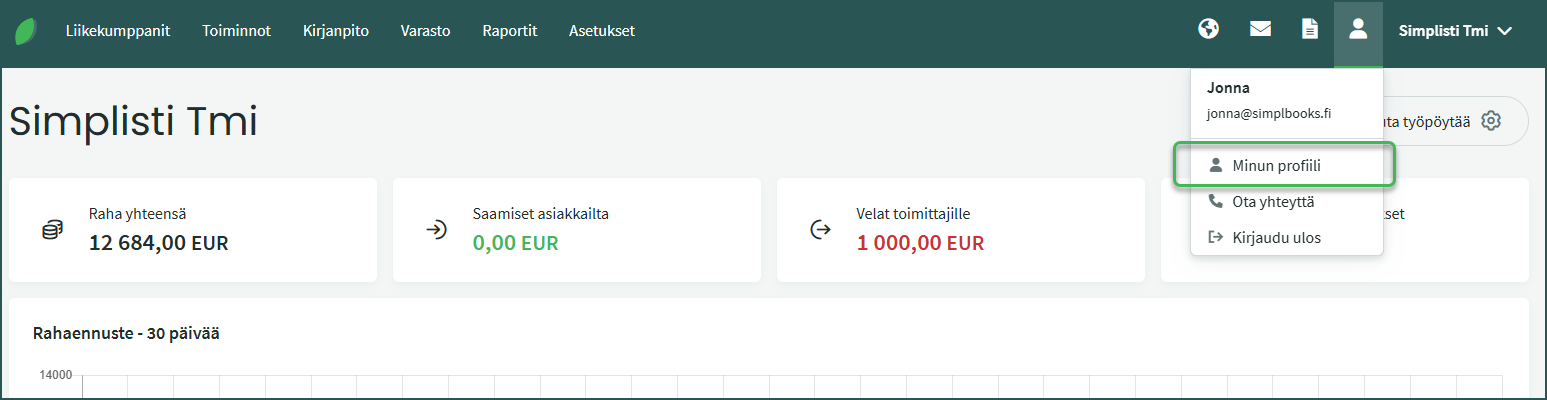
Task: Click the arrow icon beside Saamiset asiakkailta
Action: point(436,230)
